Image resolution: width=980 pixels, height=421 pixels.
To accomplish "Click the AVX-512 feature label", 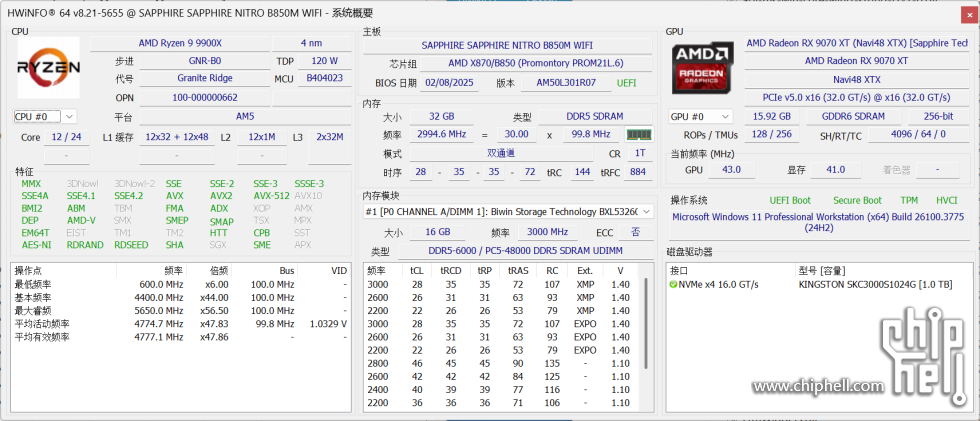I will 271,196.
